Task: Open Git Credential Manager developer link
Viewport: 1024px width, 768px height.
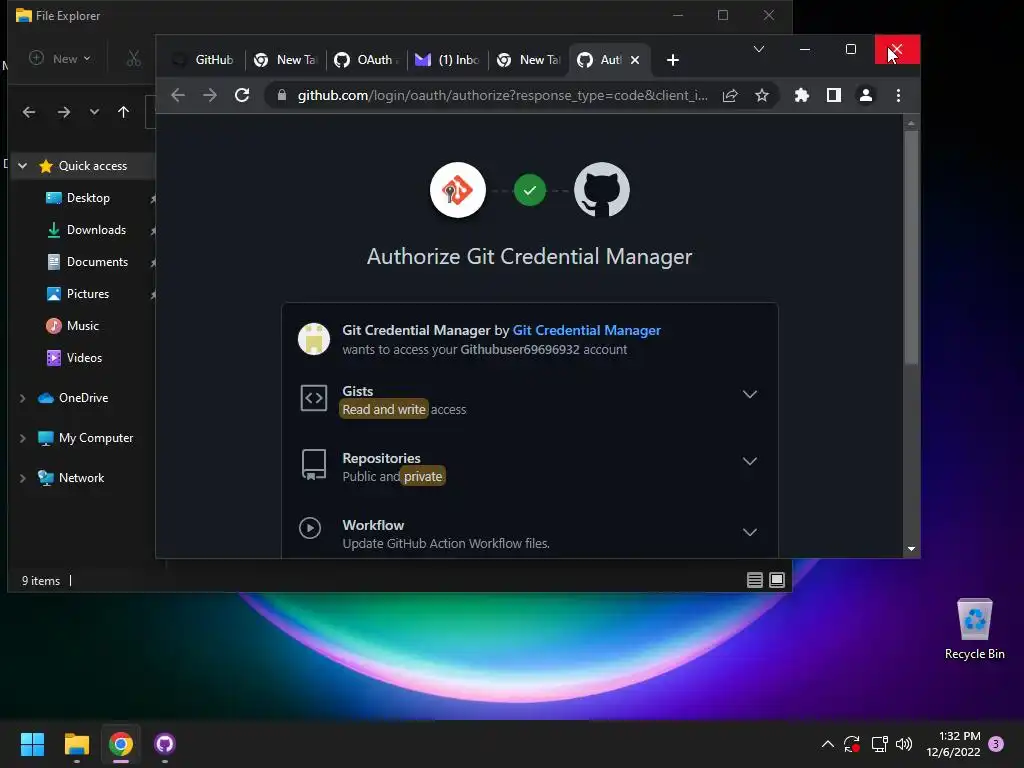Action: (x=586, y=330)
